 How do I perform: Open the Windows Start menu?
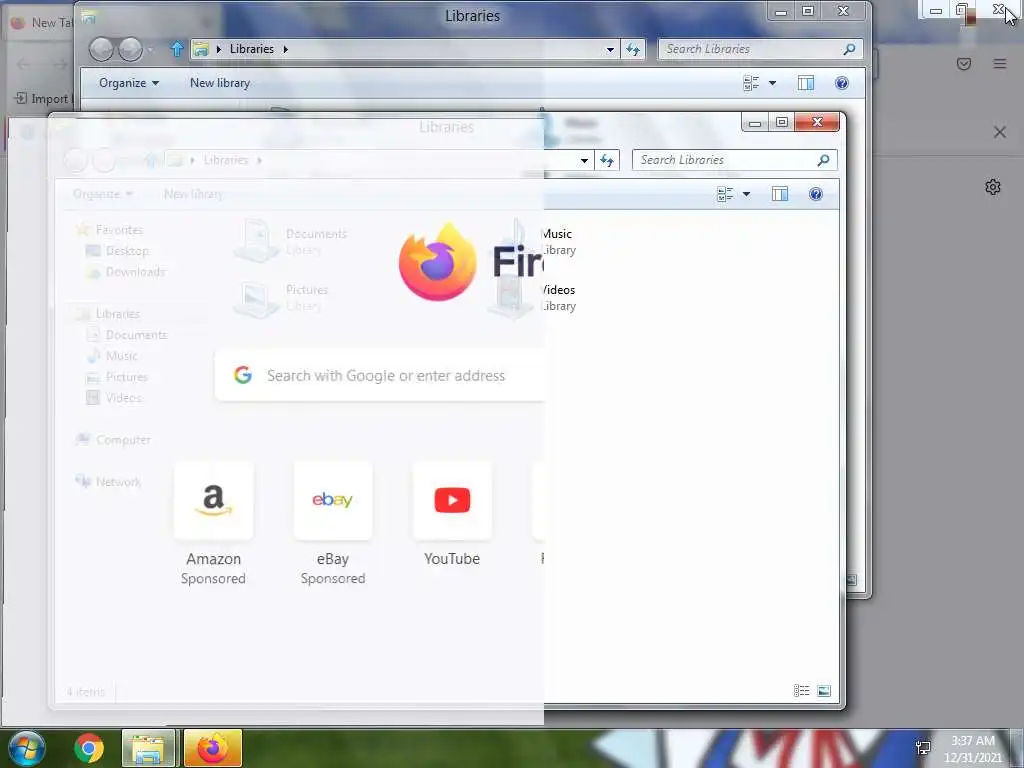pos(27,748)
